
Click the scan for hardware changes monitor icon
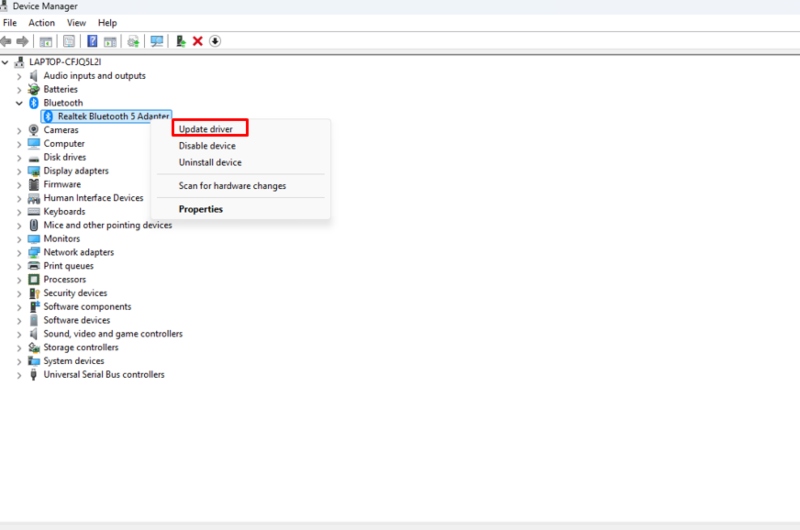coord(156,41)
